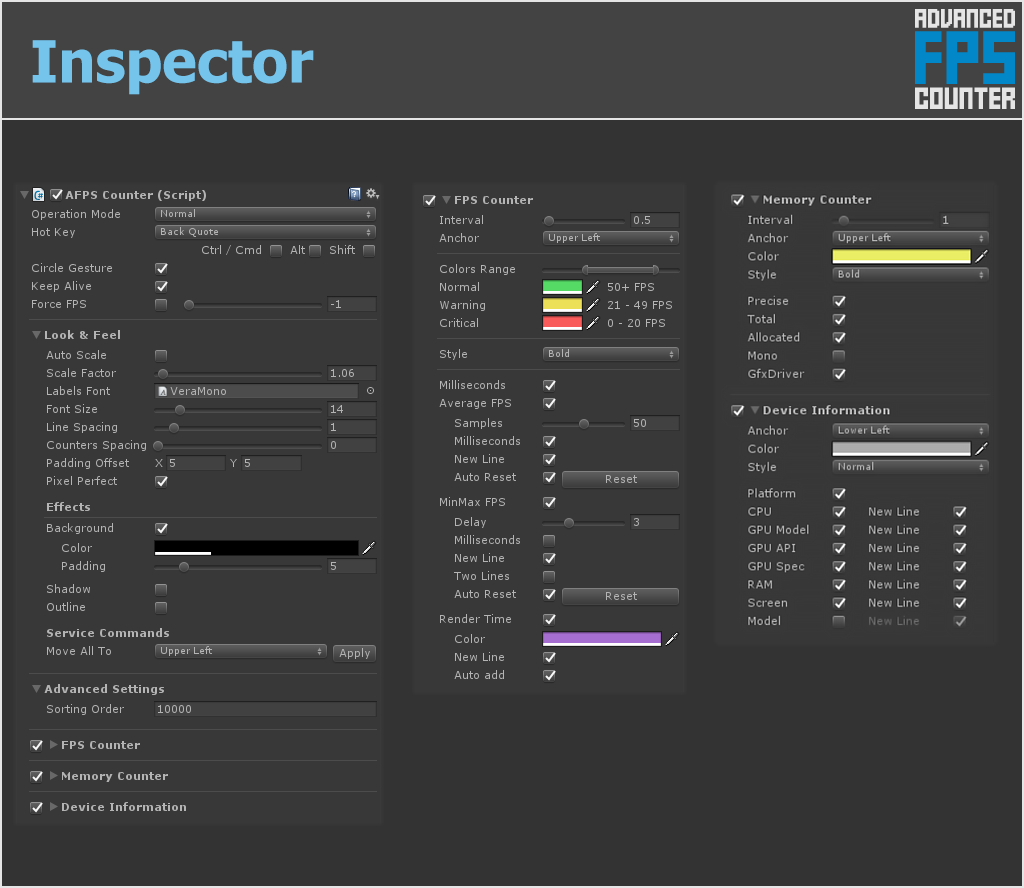Click eyedropper for Device Information color
This screenshot has width=1024, height=888.
pyautogui.click(x=981, y=449)
